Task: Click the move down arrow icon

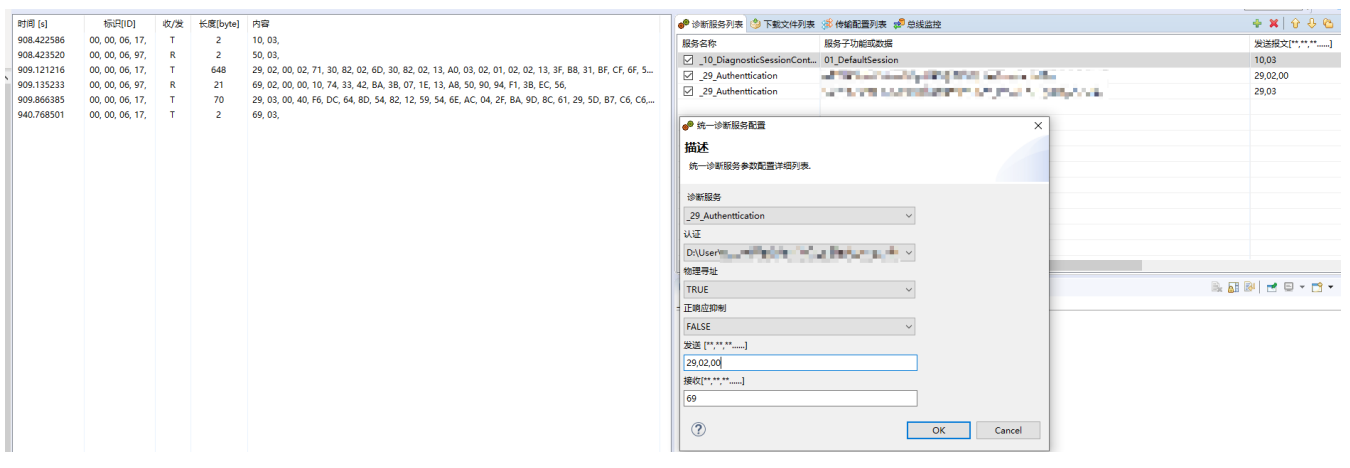Action: tap(1311, 23)
